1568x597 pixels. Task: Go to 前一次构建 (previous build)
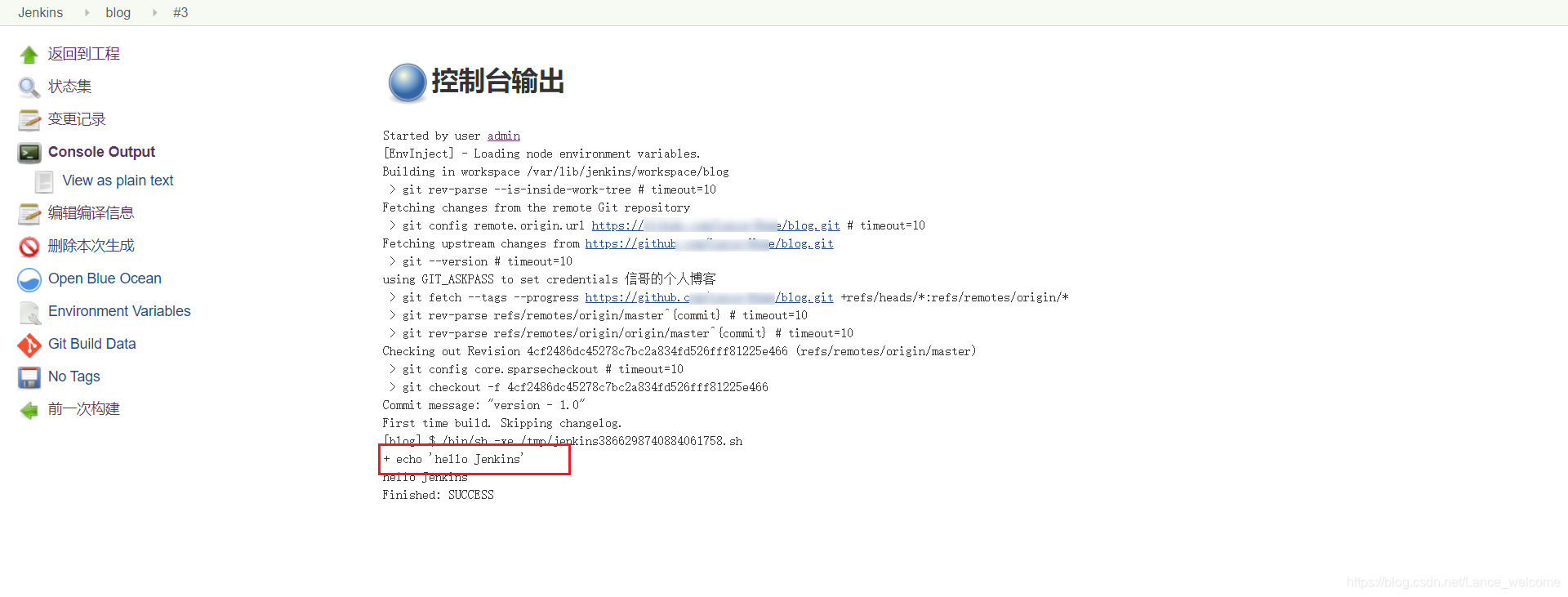click(83, 409)
